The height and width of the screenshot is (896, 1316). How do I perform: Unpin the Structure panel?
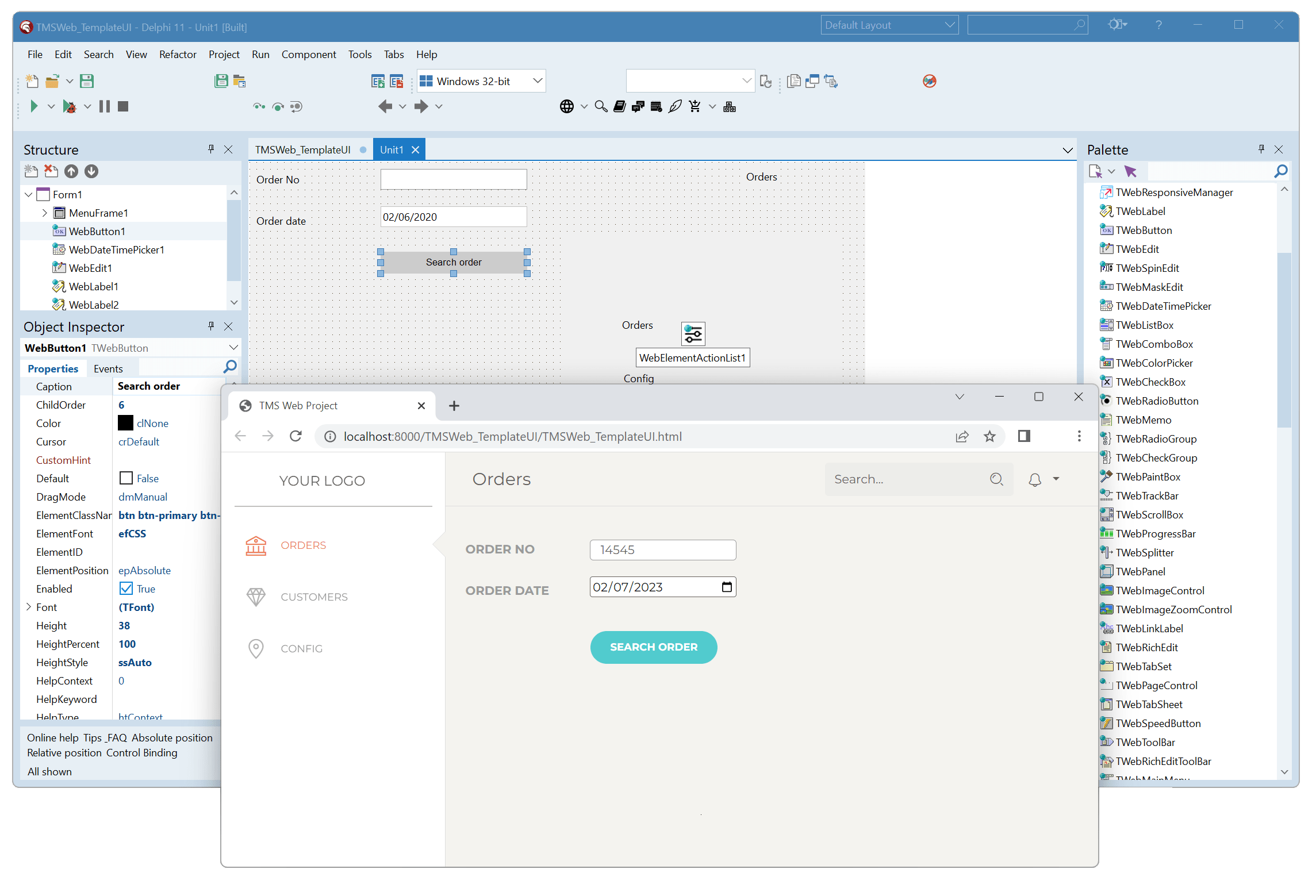[x=211, y=149]
